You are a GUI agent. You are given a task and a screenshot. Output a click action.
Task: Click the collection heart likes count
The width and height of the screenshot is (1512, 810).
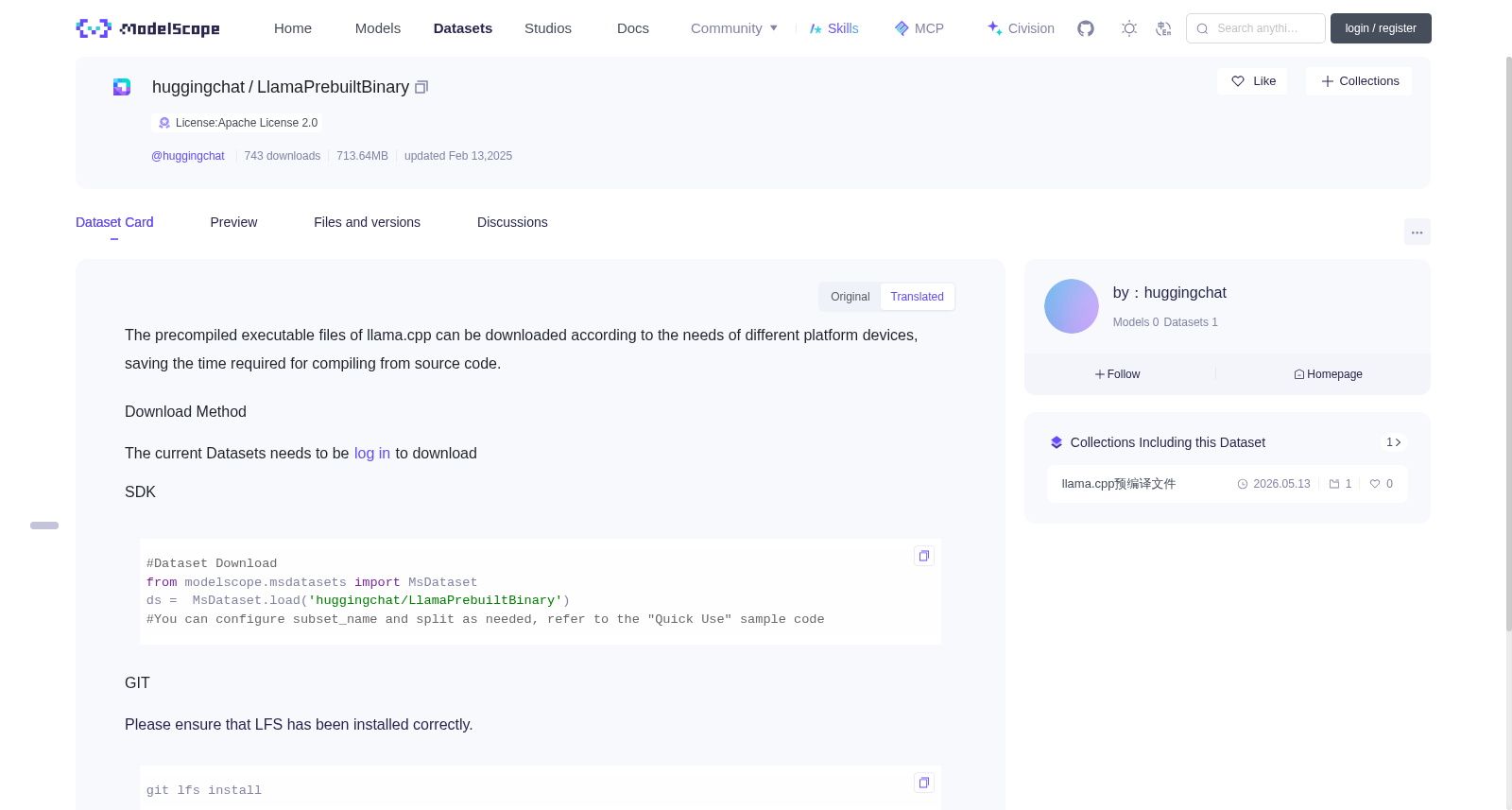point(1382,484)
